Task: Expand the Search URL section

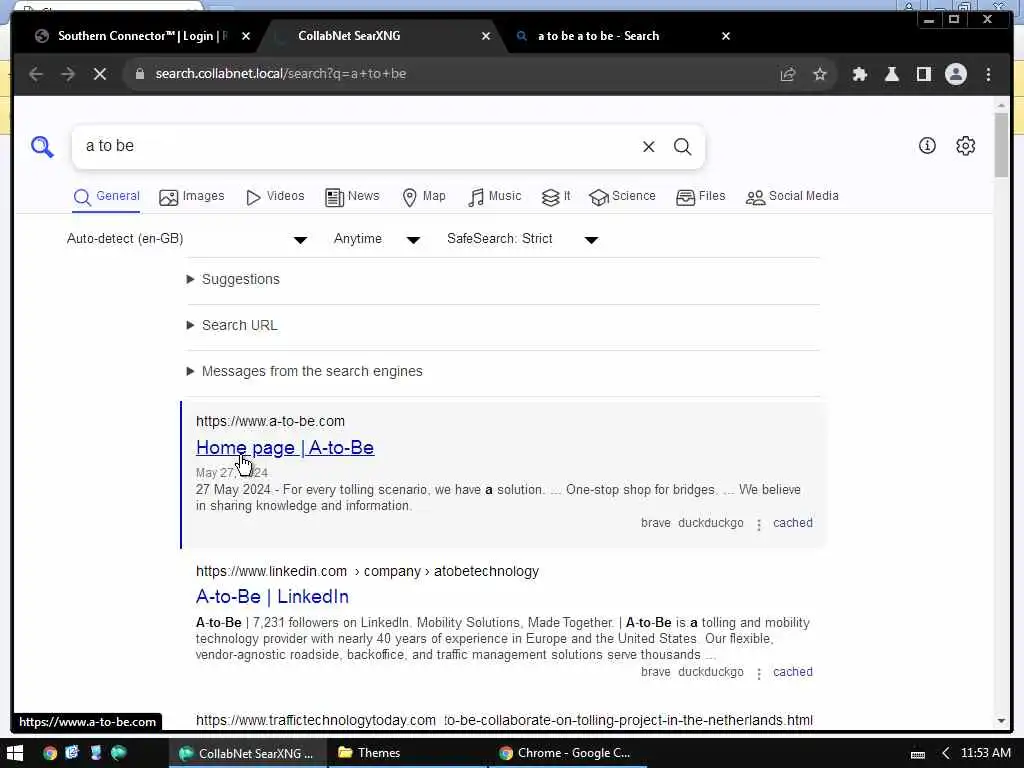Action: coord(232,325)
